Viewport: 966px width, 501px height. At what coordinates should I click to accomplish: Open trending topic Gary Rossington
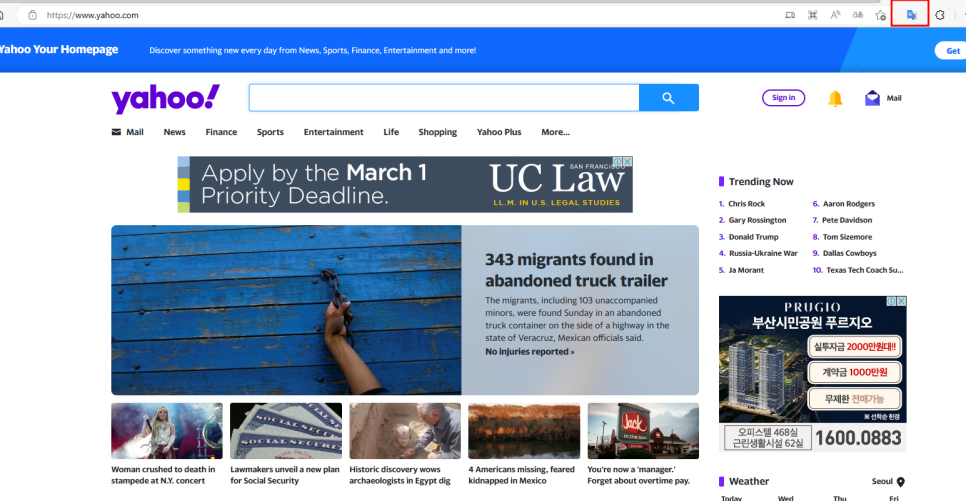757,220
